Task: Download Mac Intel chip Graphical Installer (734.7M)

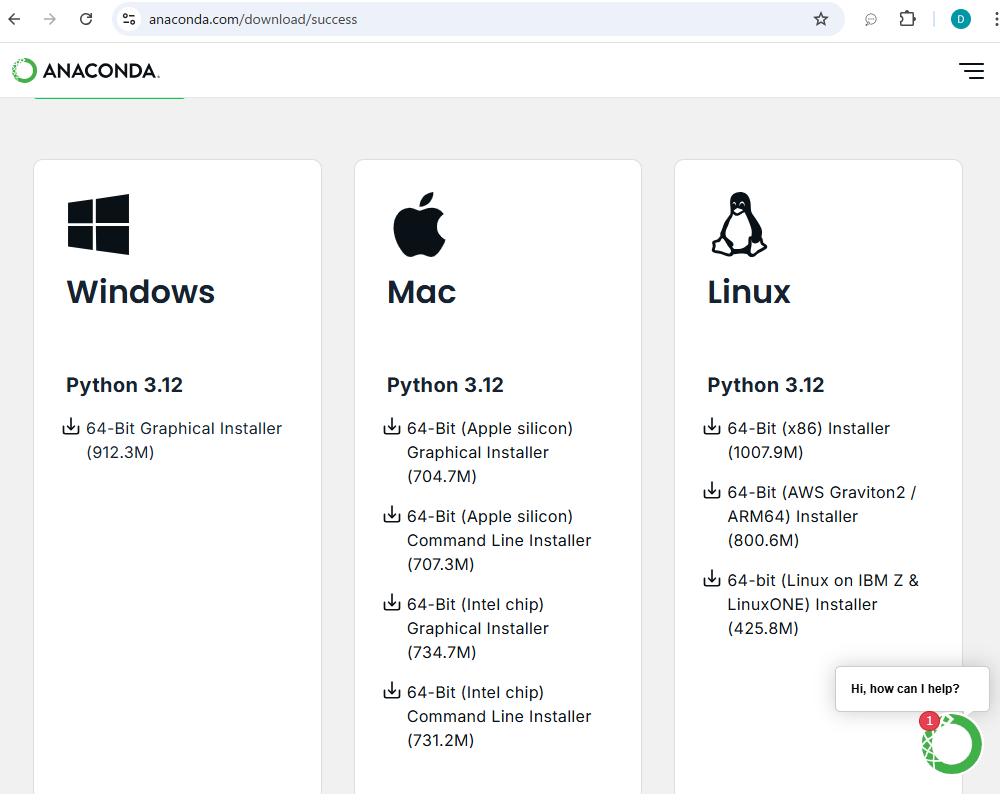Action: (x=478, y=628)
